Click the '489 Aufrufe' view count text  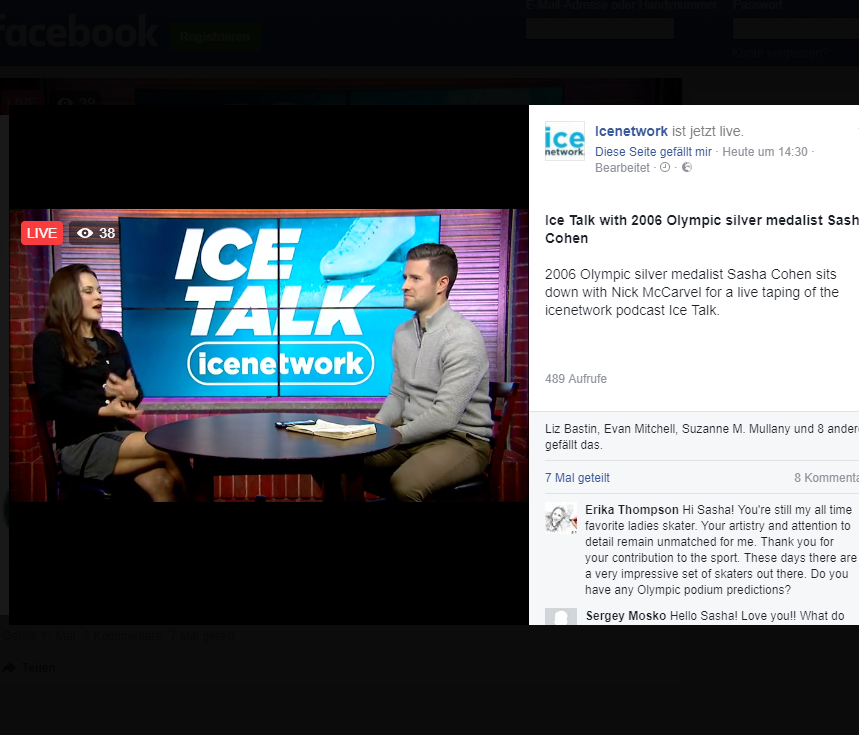pyautogui.click(x=576, y=379)
